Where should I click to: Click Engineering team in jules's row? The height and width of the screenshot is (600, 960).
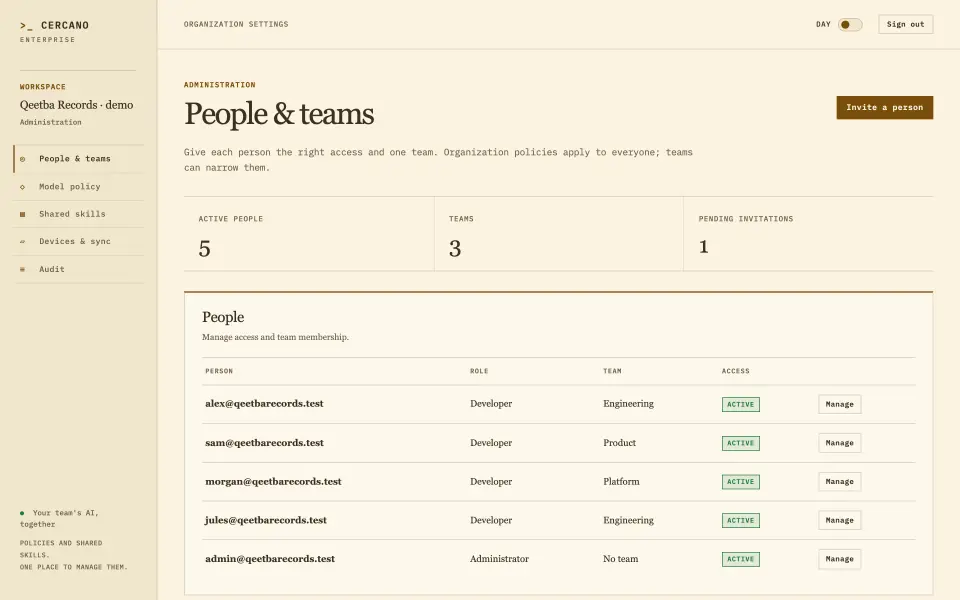[x=628, y=520]
